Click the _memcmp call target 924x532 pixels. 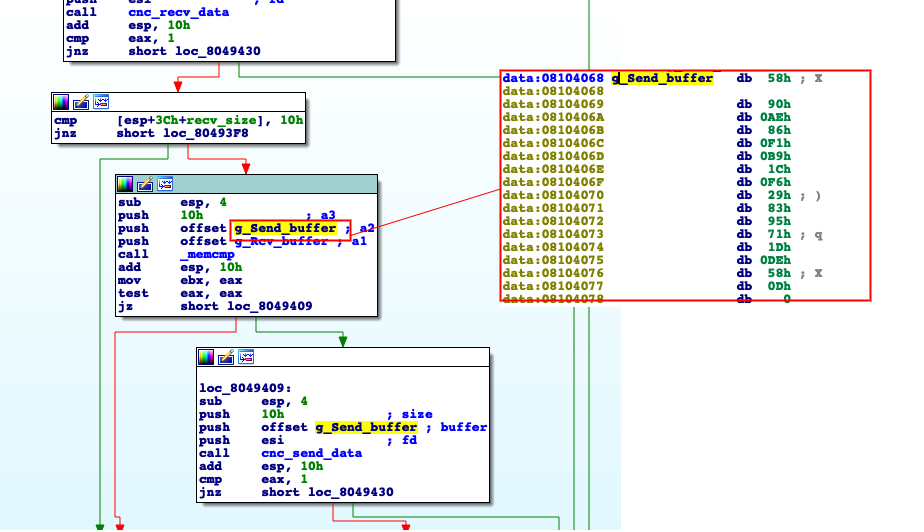[x=207, y=255]
